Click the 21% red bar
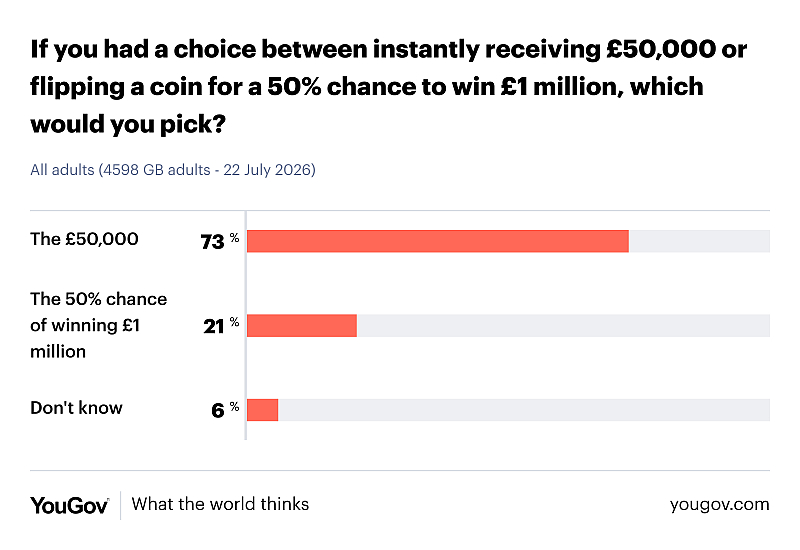 (302, 326)
